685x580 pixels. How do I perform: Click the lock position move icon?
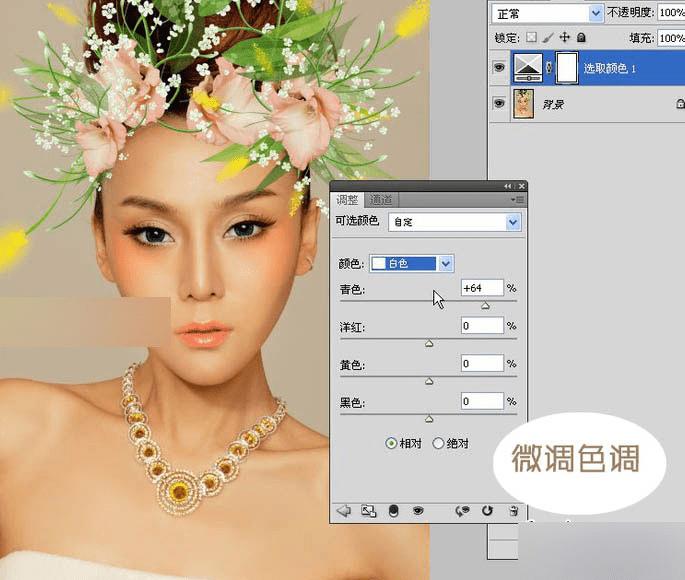564,38
